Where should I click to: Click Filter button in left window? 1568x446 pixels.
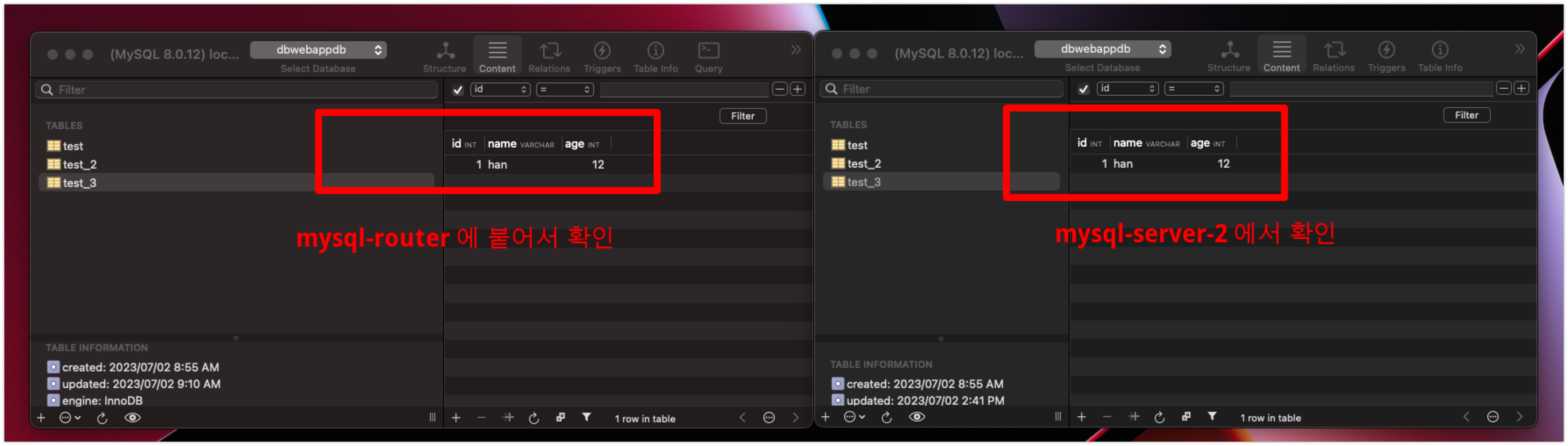click(x=743, y=116)
